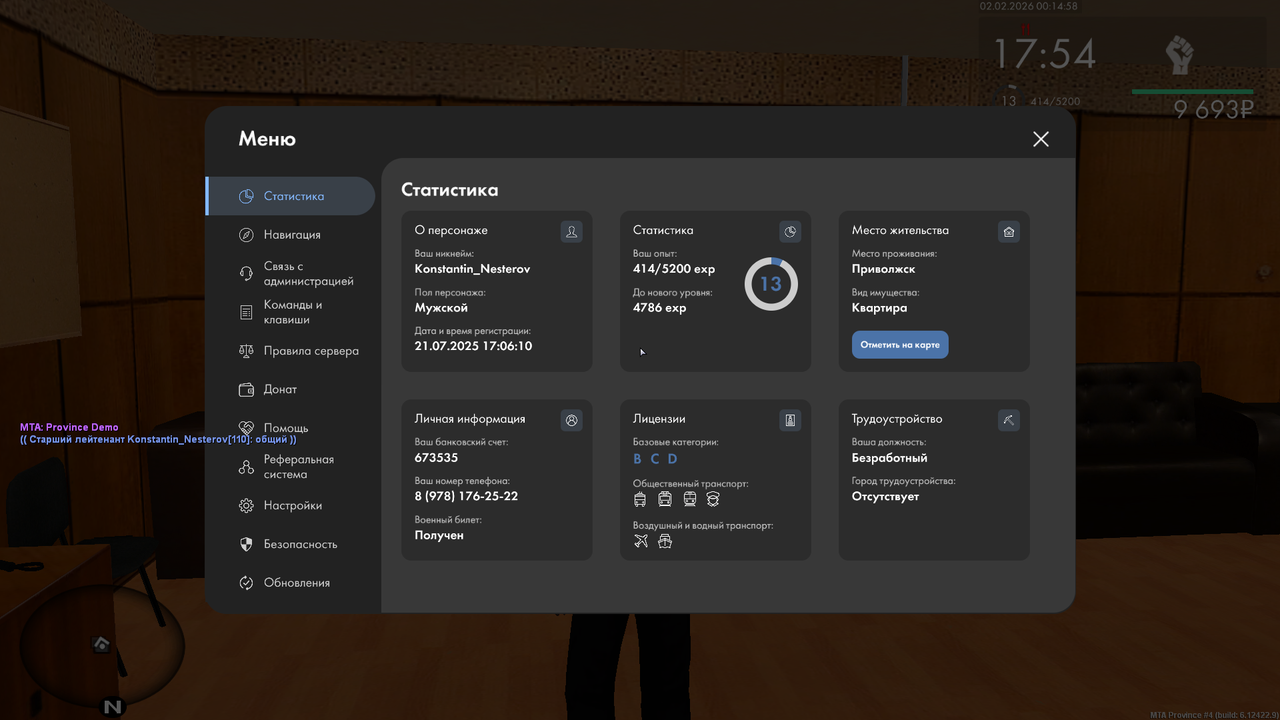Click the refresh-check icon beside Обновления

pos(246,583)
